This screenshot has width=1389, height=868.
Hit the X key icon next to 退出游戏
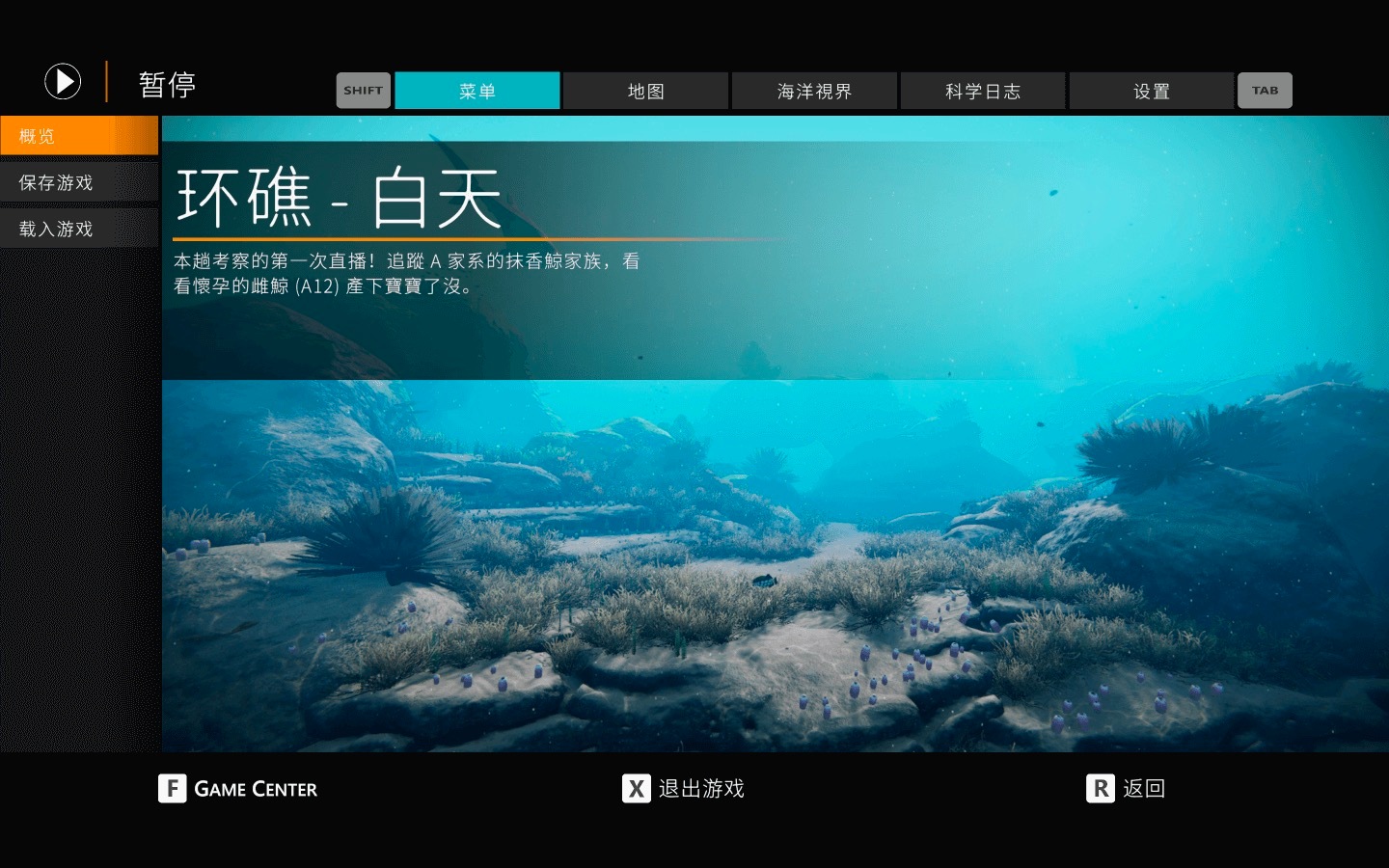pos(636,789)
